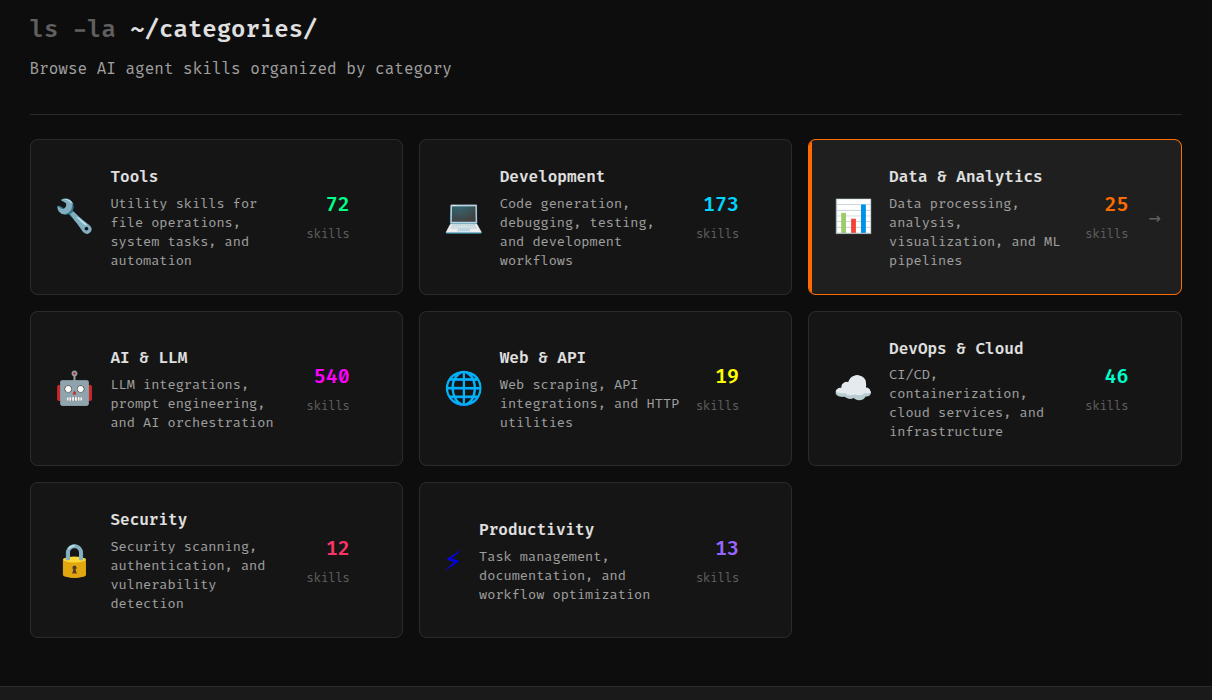
Task: Click the ~/categories/ path heading
Action: [223, 29]
